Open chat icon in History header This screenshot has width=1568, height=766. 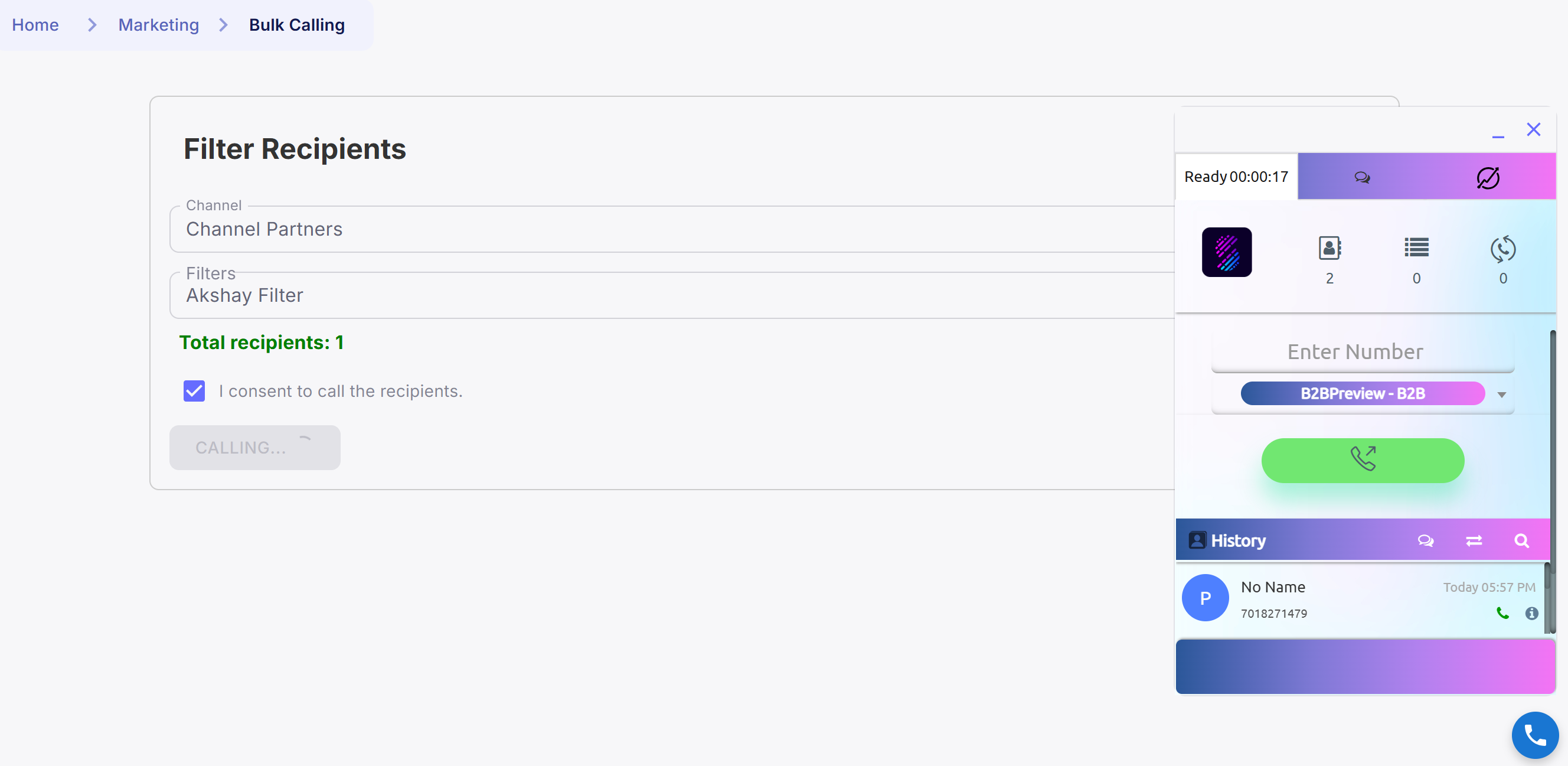point(1426,541)
